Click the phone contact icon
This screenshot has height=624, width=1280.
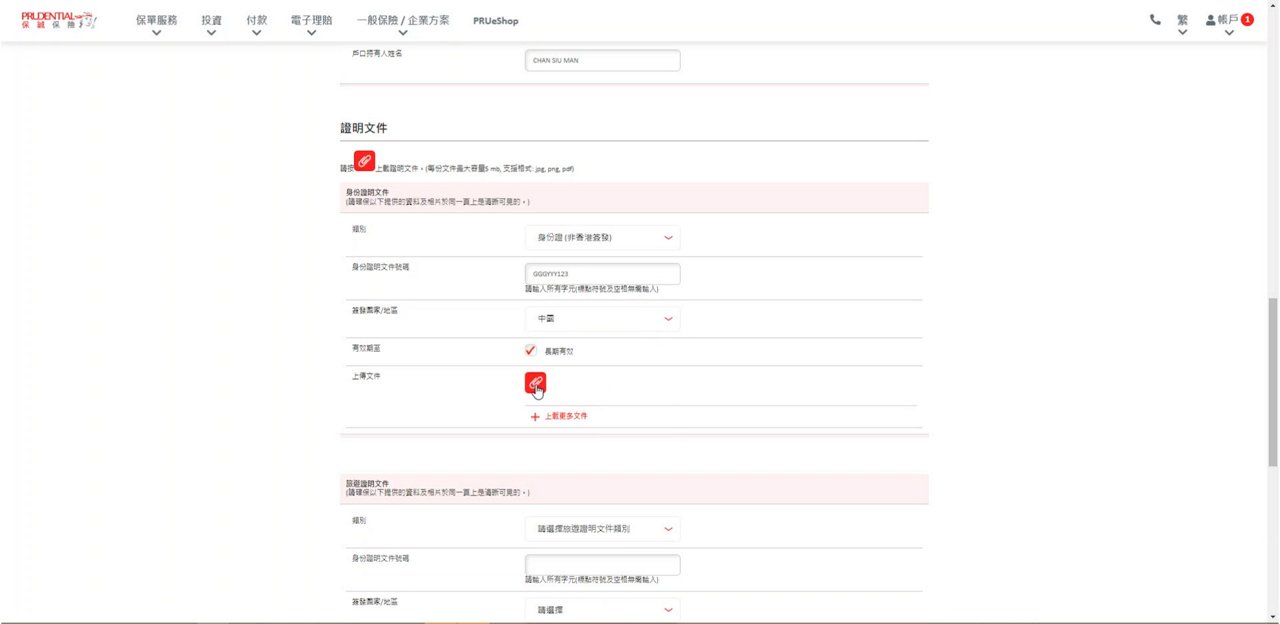point(1155,20)
